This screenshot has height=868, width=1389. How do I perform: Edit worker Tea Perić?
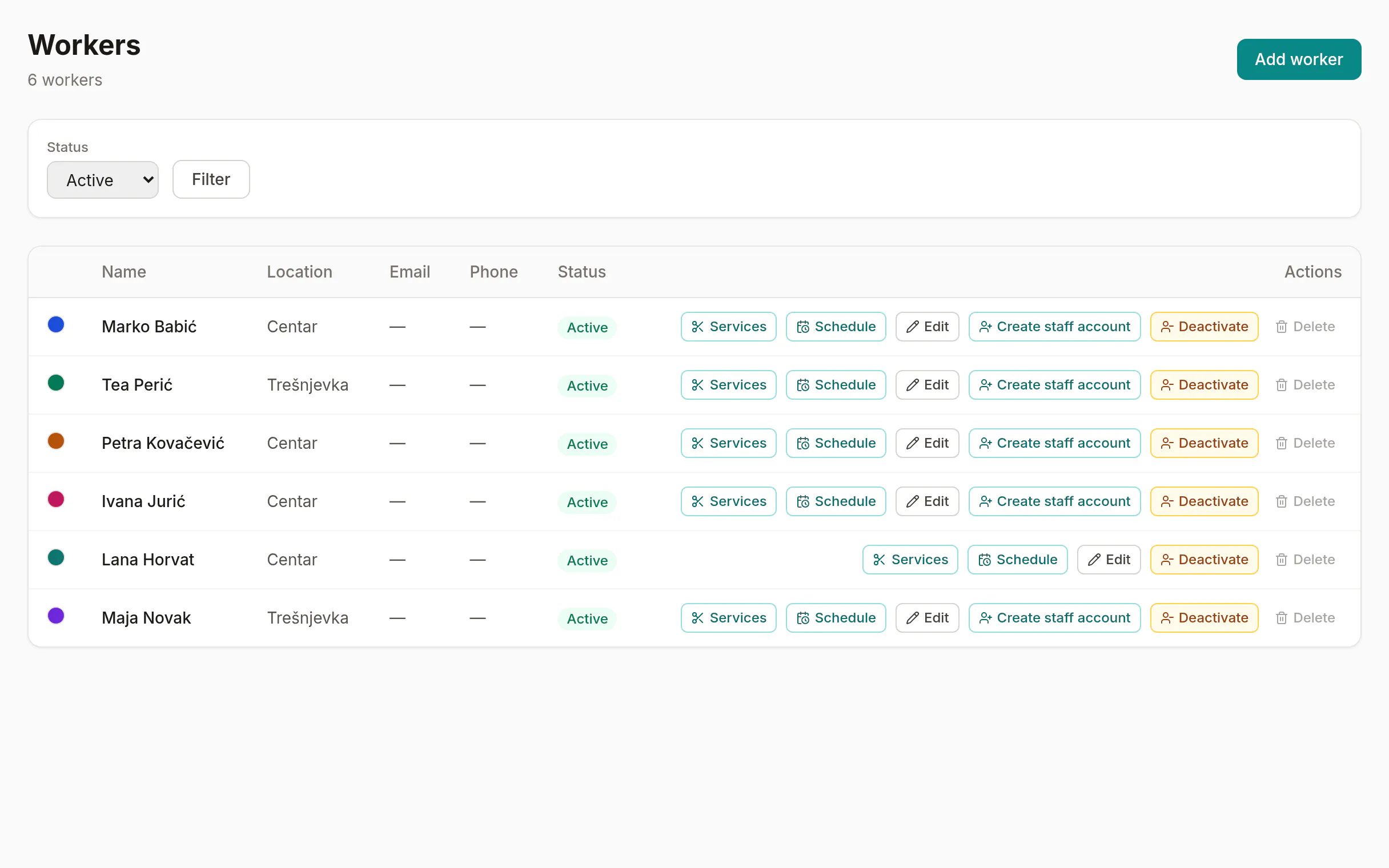[x=927, y=385]
